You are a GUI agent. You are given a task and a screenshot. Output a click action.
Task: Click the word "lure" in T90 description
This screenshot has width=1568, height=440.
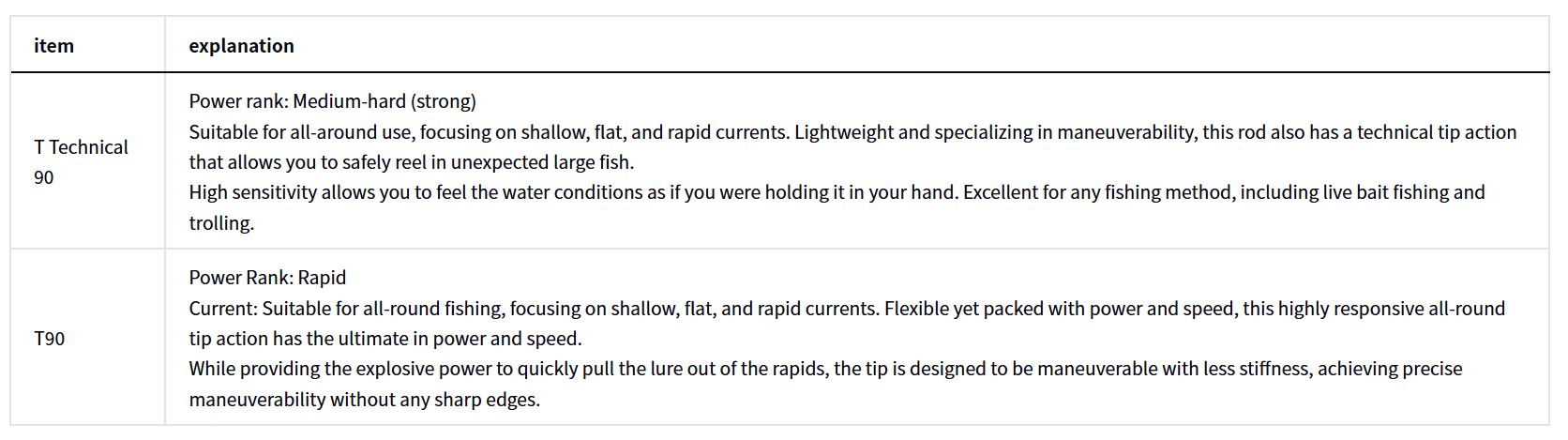(x=633, y=369)
